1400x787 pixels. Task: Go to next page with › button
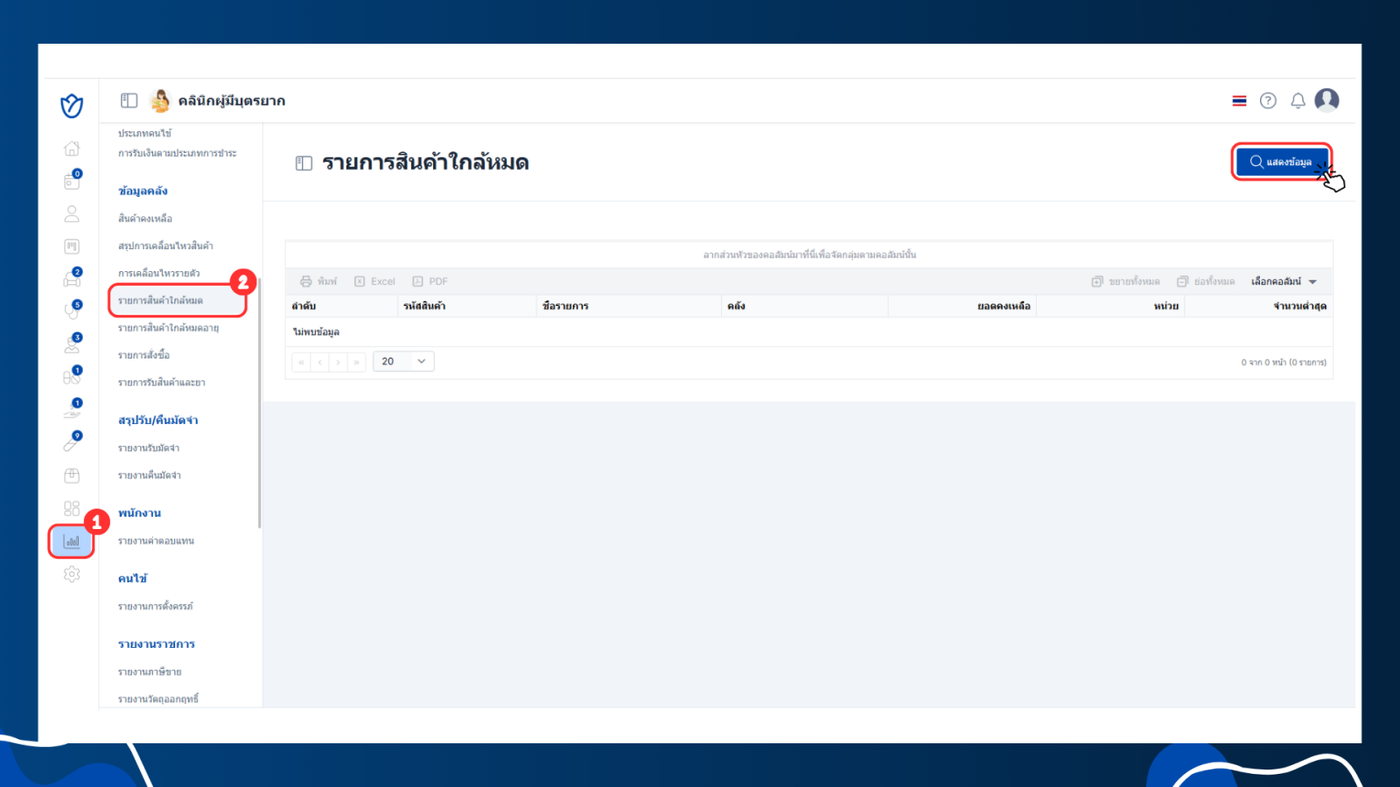click(338, 362)
